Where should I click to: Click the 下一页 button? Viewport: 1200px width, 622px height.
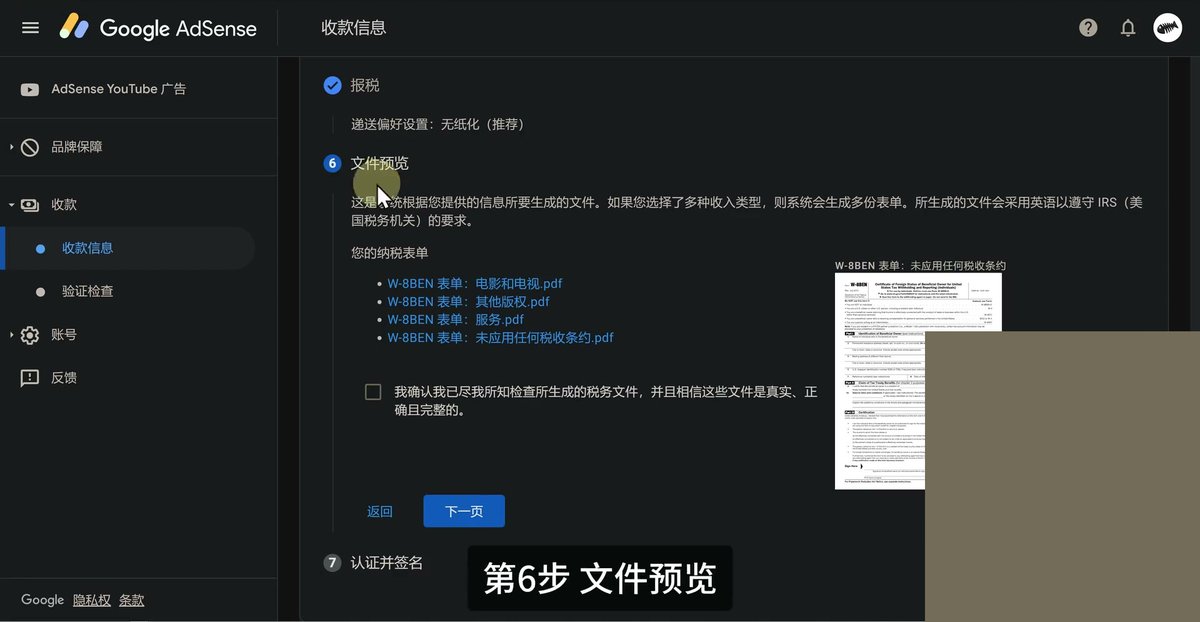[464, 511]
